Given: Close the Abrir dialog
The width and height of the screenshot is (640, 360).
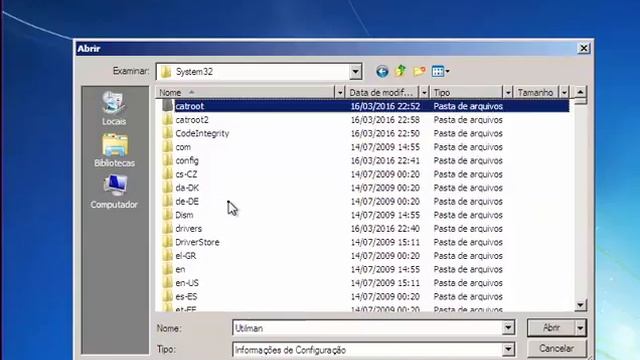Looking at the screenshot, I should (x=584, y=48).
